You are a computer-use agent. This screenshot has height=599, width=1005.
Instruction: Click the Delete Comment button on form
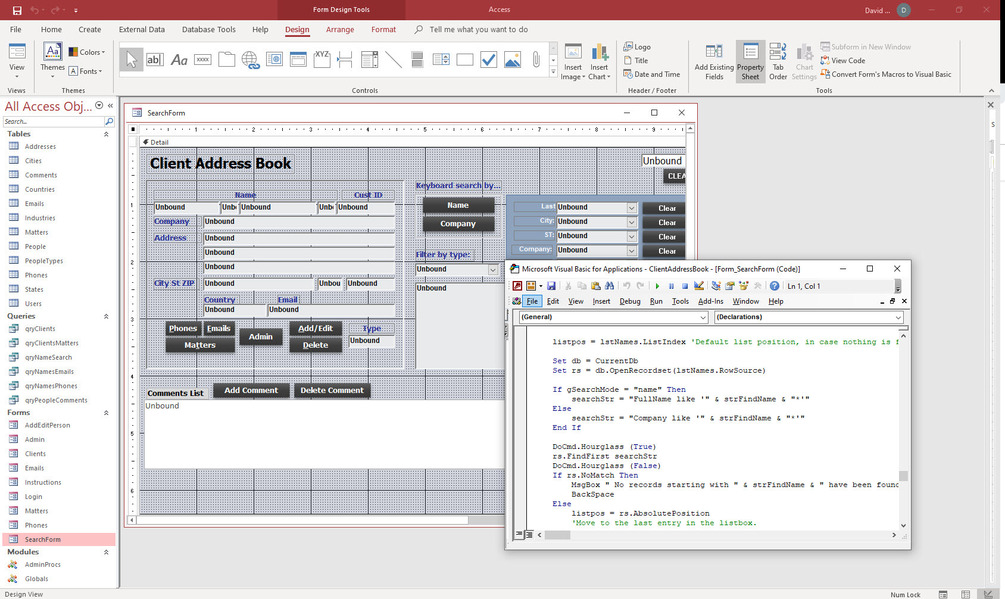(x=331, y=390)
